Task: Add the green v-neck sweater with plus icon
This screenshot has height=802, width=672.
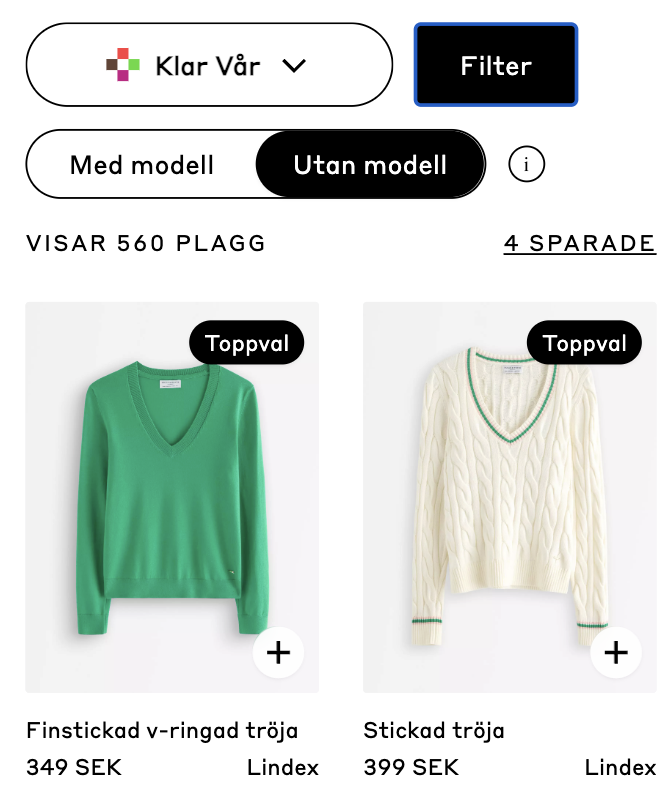Action: [278, 653]
